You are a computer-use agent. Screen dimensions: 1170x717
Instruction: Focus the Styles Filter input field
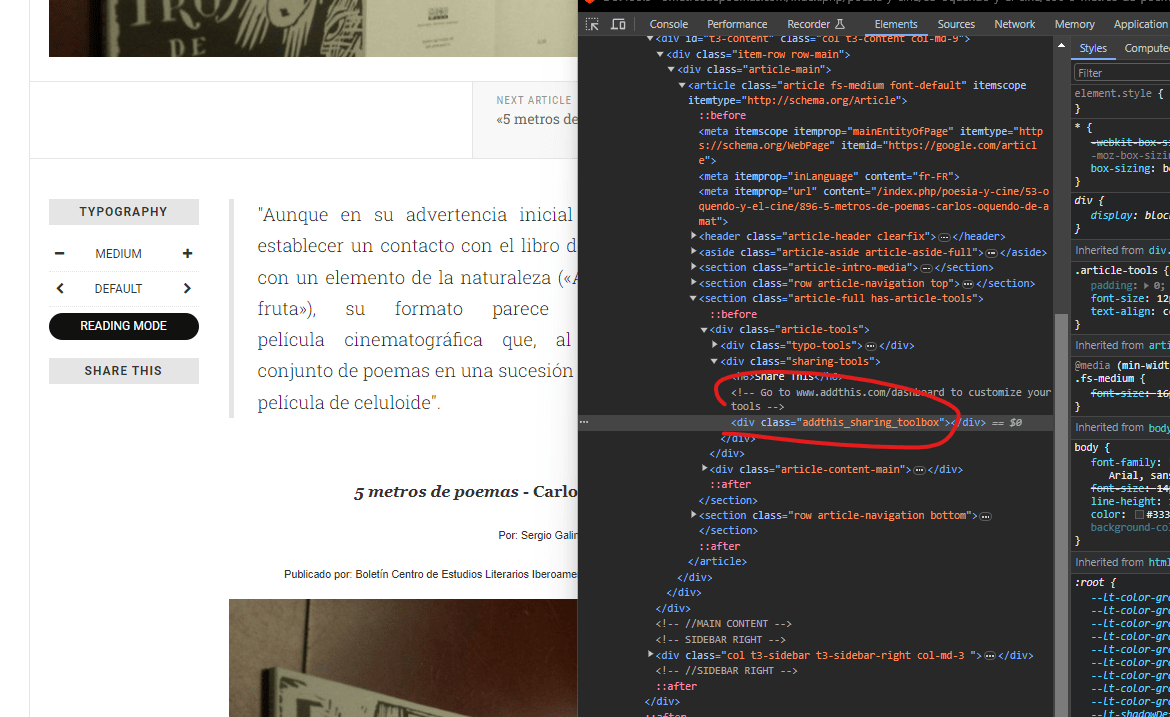click(1122, 73)
